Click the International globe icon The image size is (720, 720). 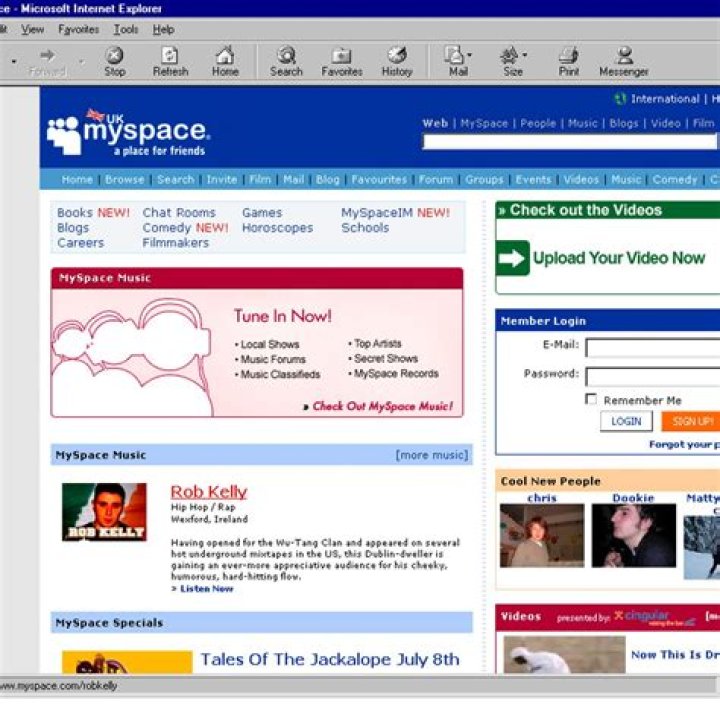click(x=620, y=99)
